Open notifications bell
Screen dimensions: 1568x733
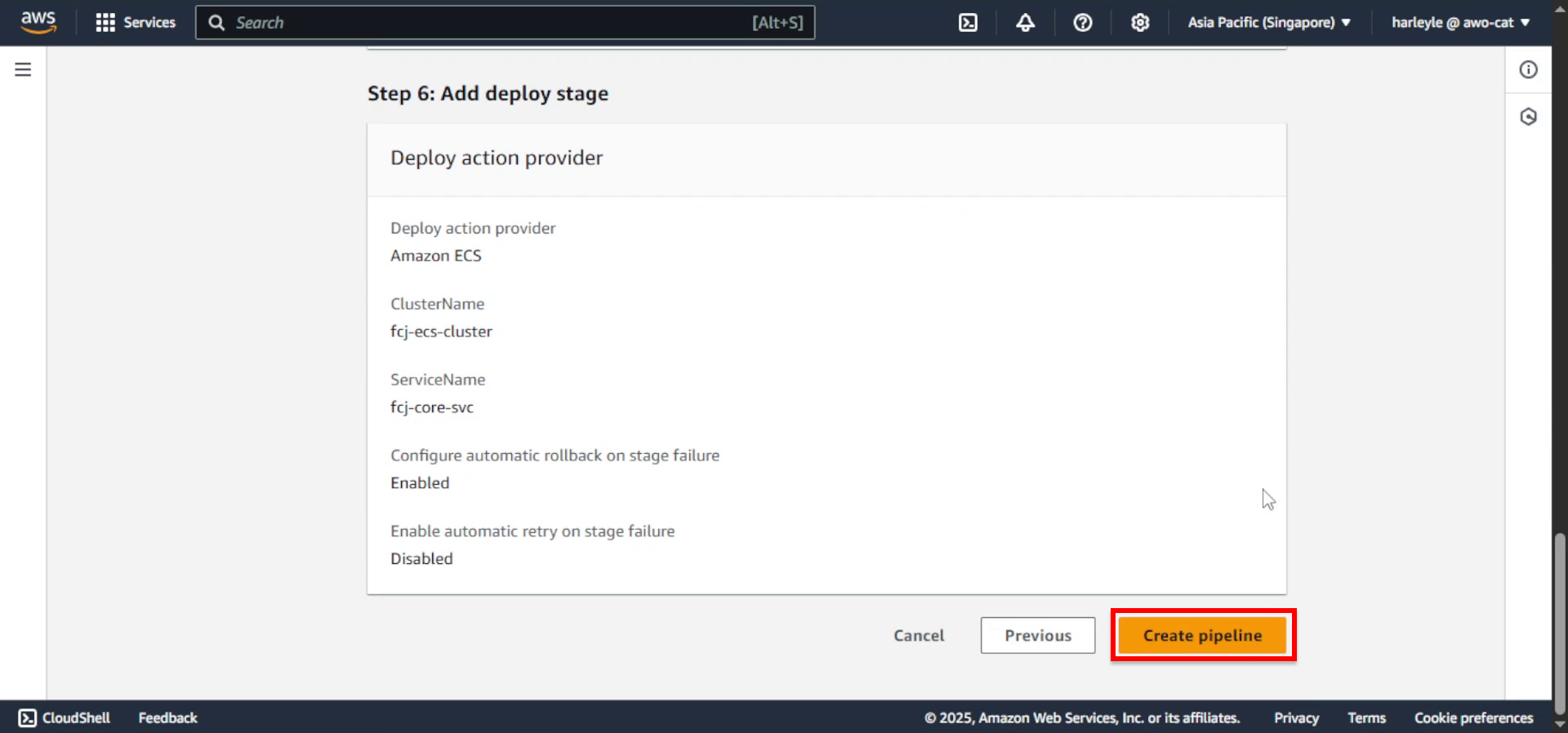[x=1025, y=23]
